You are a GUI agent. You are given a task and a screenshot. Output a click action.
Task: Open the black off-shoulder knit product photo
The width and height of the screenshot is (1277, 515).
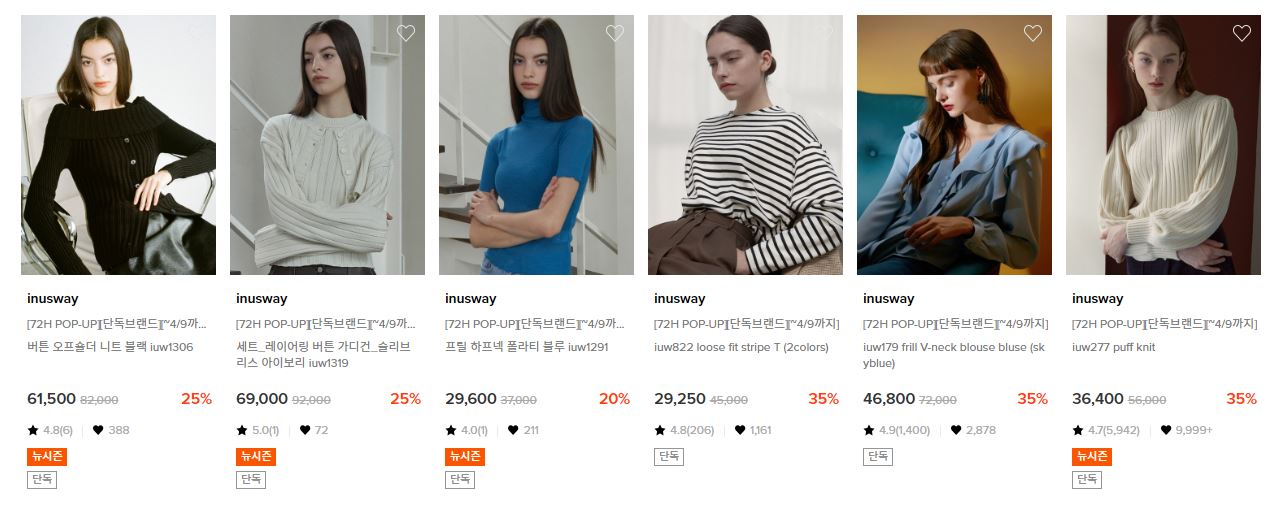tap(118, 145)
